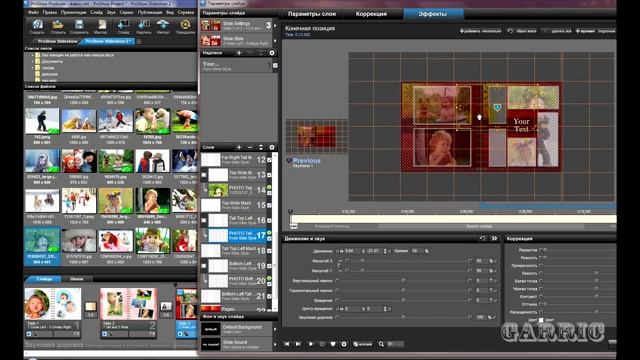Enable the Насыщенность correction checkbox

541,312
